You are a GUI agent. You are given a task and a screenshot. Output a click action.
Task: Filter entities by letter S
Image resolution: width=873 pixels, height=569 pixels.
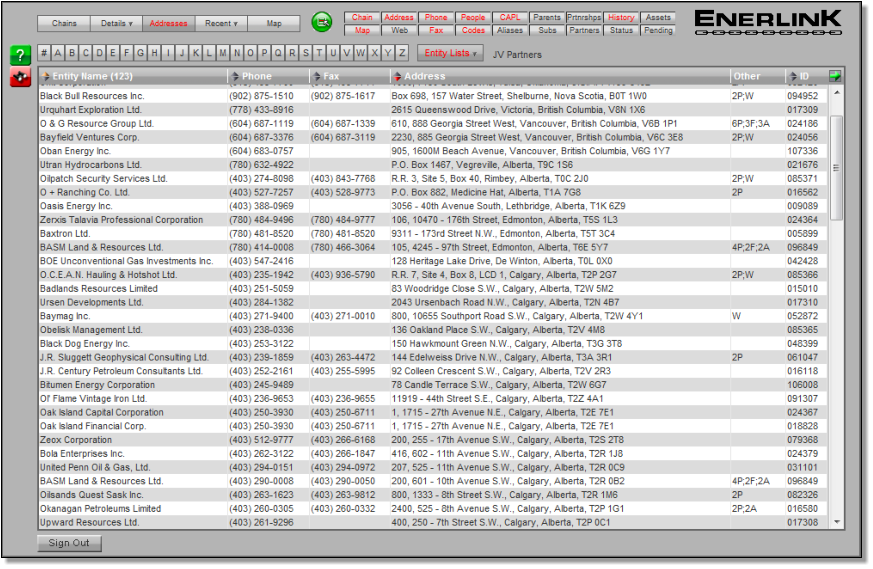click(x=306, y=53)
